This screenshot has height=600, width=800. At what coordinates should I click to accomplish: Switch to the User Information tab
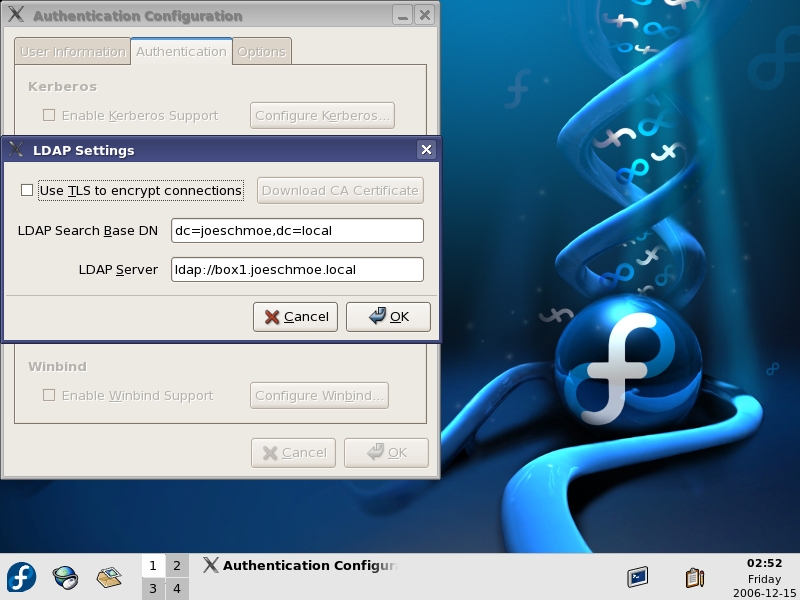coord(72,52)
